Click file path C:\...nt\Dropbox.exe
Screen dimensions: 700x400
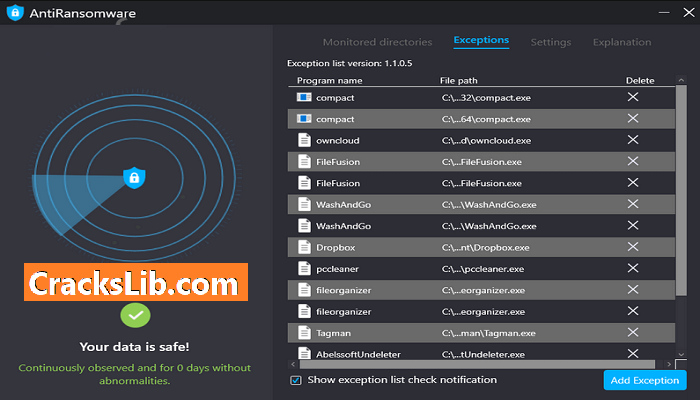(486, 247)
